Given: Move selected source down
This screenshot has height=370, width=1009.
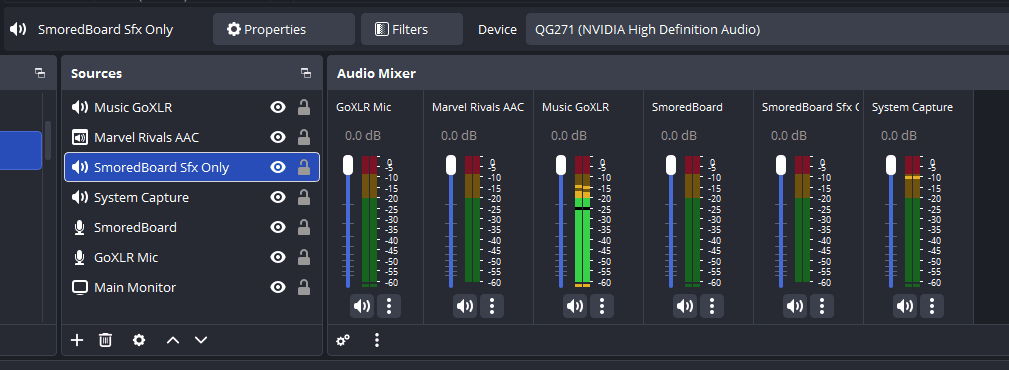Looking at the screenshot, I should click(x=201, y=340).
